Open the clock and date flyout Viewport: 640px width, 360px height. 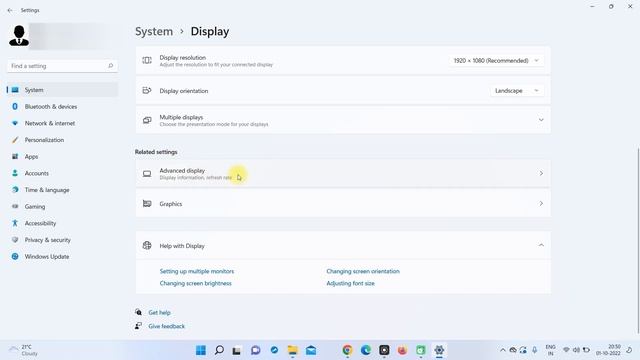click(608, 350)
